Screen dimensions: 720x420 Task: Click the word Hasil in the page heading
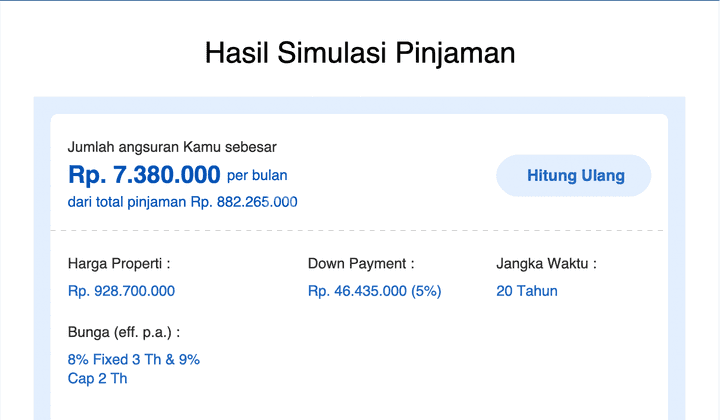pyautogui.click(x=237, y=53)
